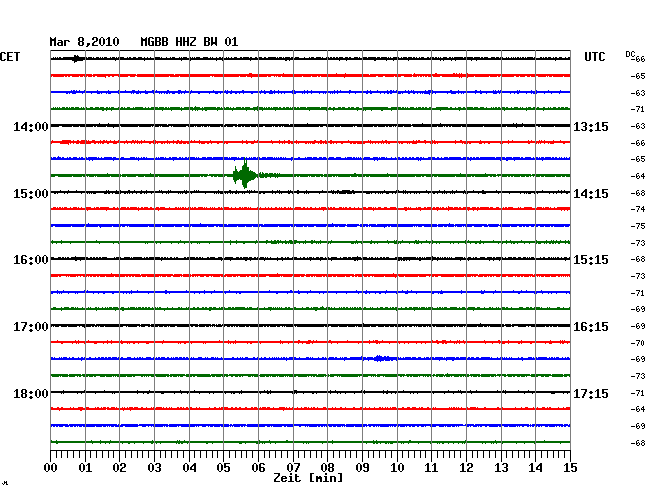Click the 16:00 CET time label
The width and height of the screenshot is (650, 494).
31,260
